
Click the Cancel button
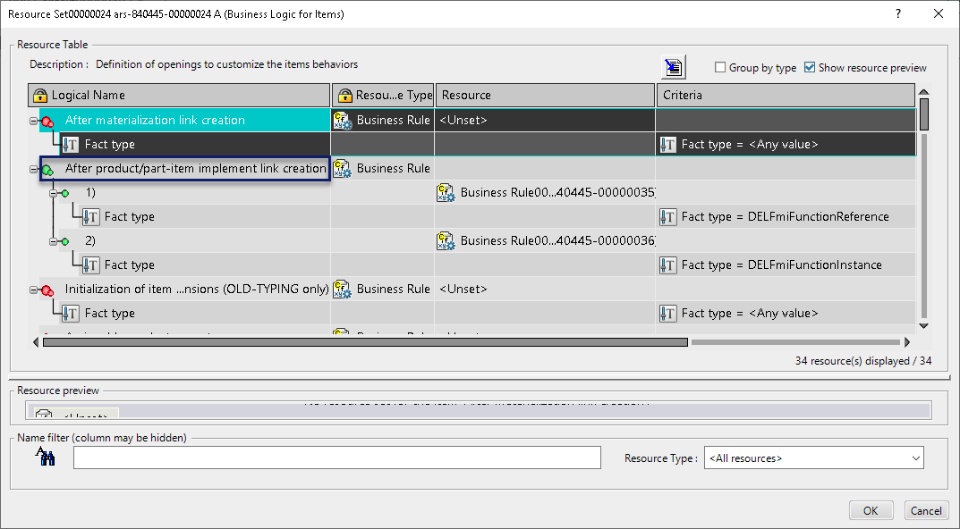926,511
